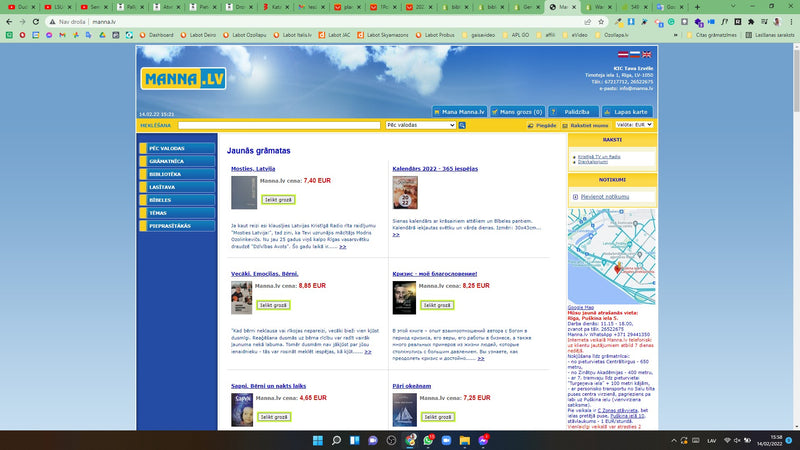Add Sapņi. Bērni un nakts laiks to cart
800x450 pixels.
point(274,417)
